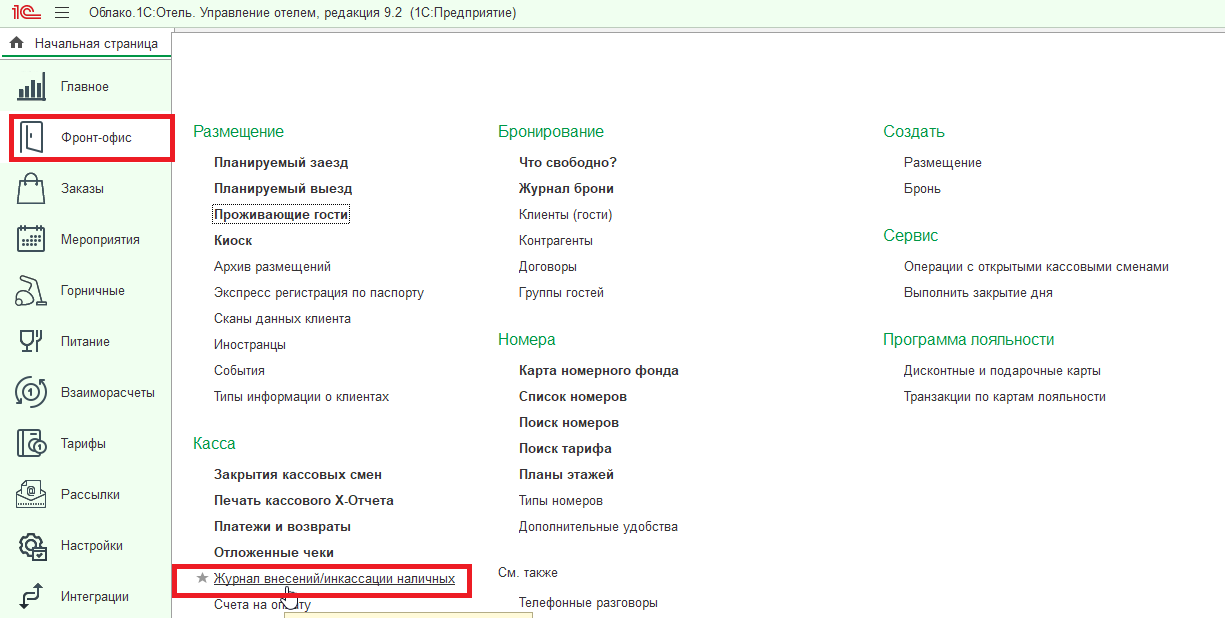
Task: Click the vacuum cleaner icon for Горничные
Action: pyautogui.click(x=32, y=291)
